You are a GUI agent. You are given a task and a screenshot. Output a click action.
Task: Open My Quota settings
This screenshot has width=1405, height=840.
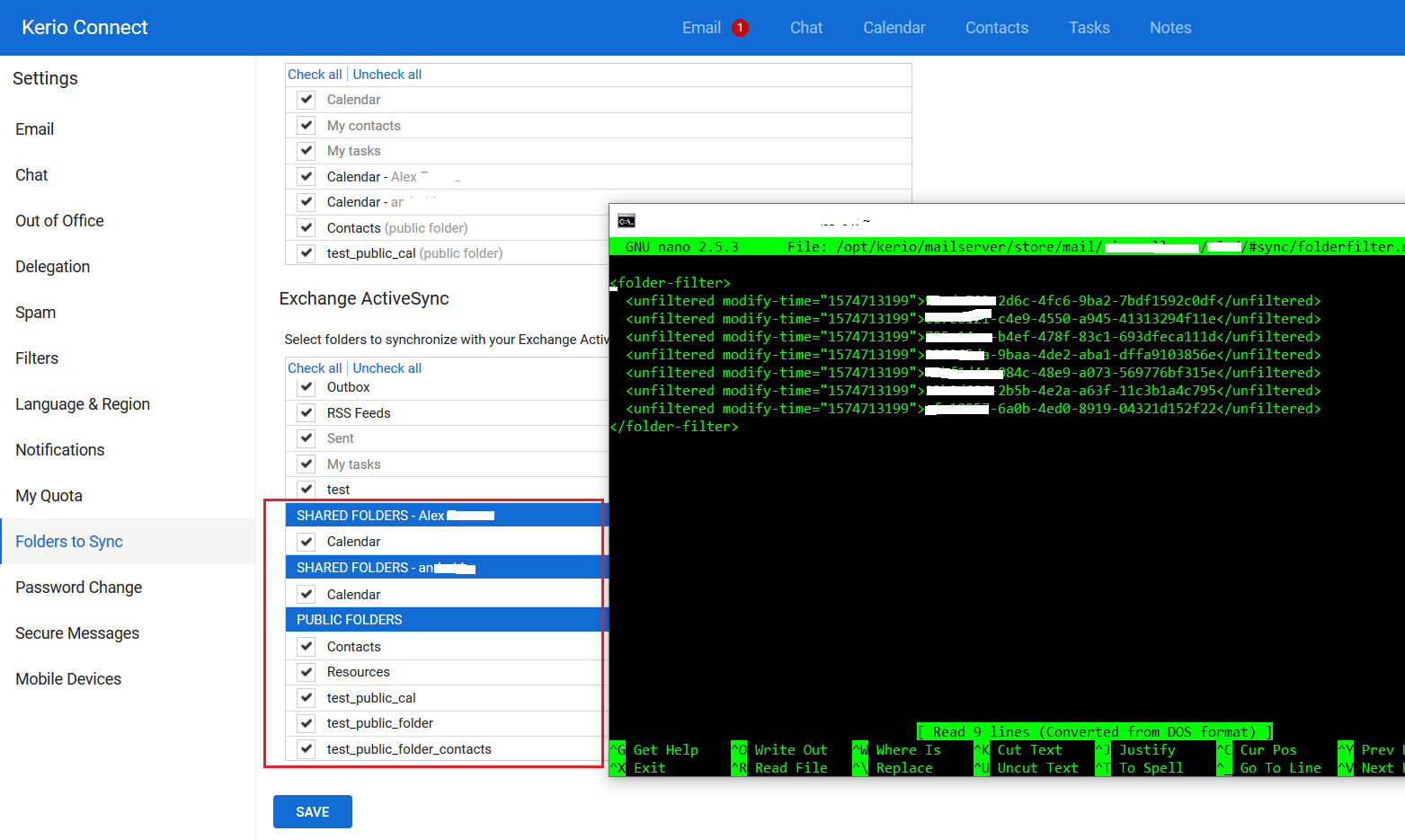pos(128,496)
